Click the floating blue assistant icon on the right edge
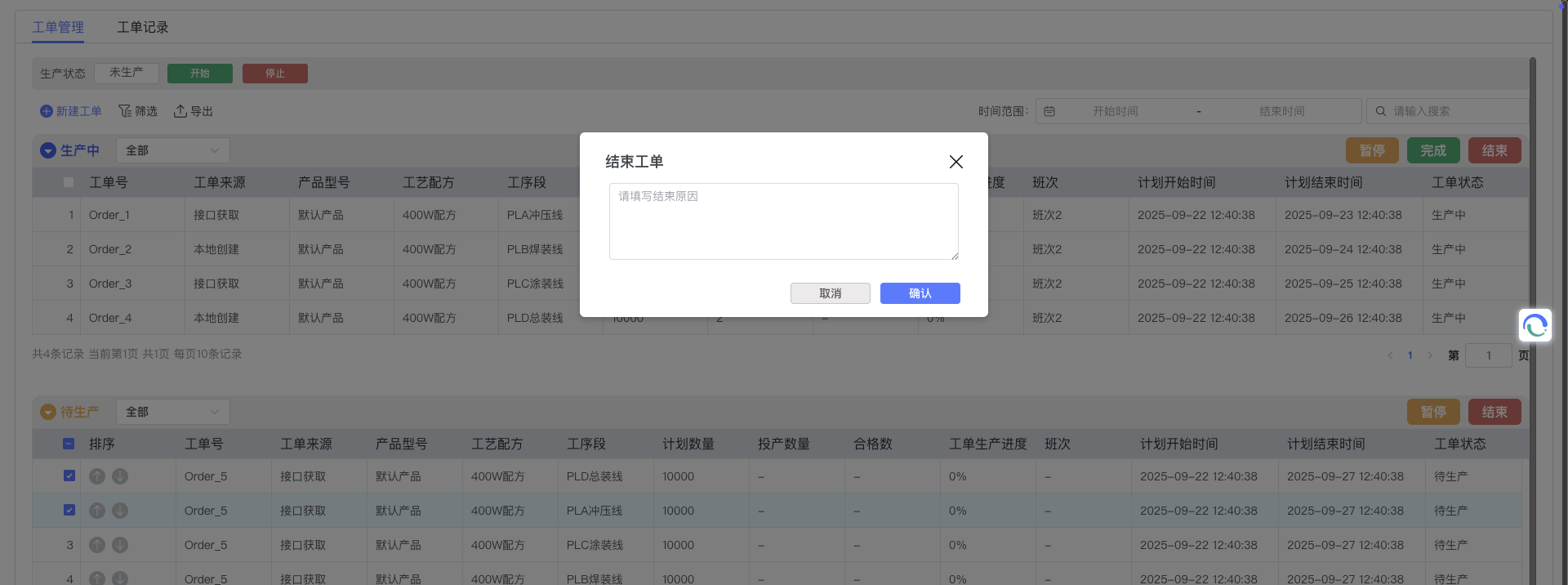Viewport: 1568px width, 585px height. pyautogui.click(x=1535, y=326)
